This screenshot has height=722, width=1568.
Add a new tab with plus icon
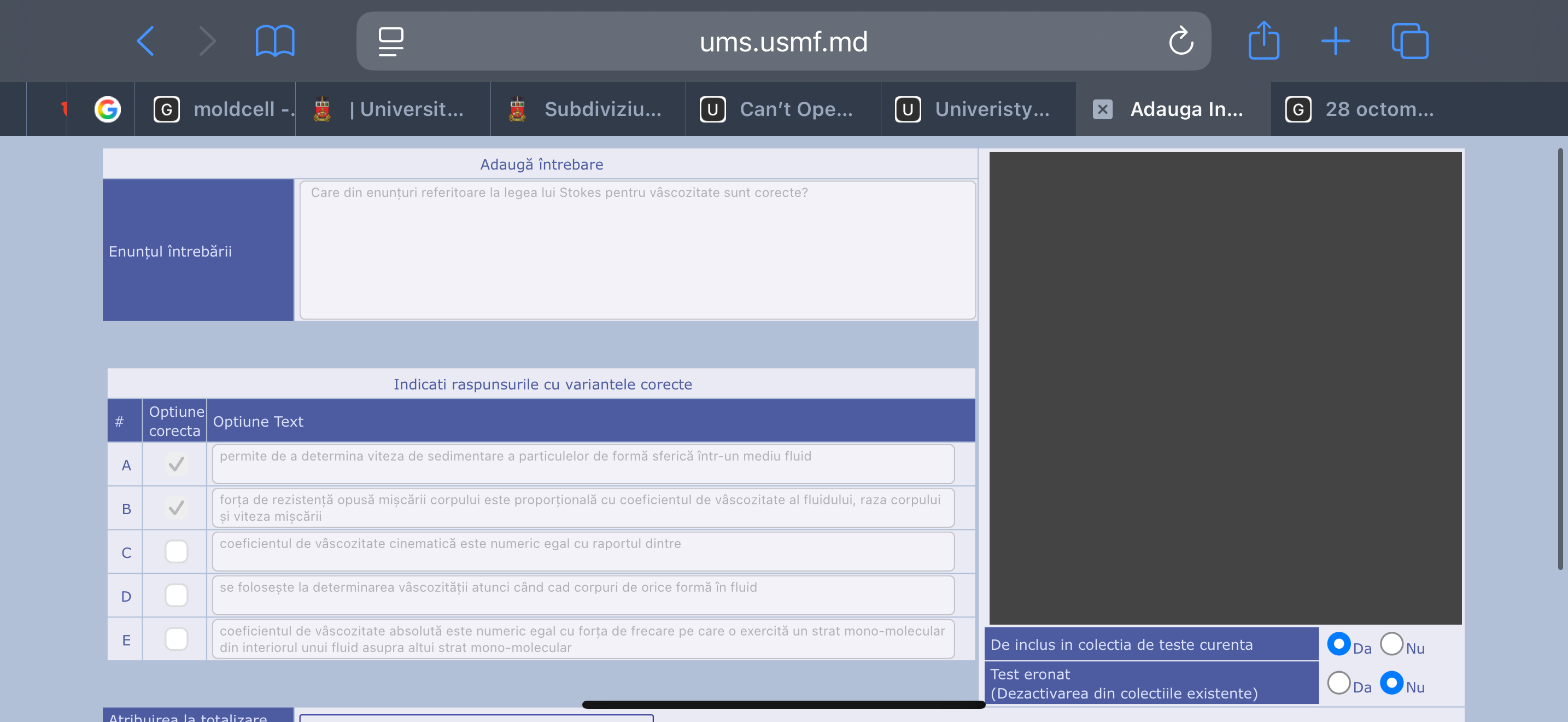[x=1336, y=42]
